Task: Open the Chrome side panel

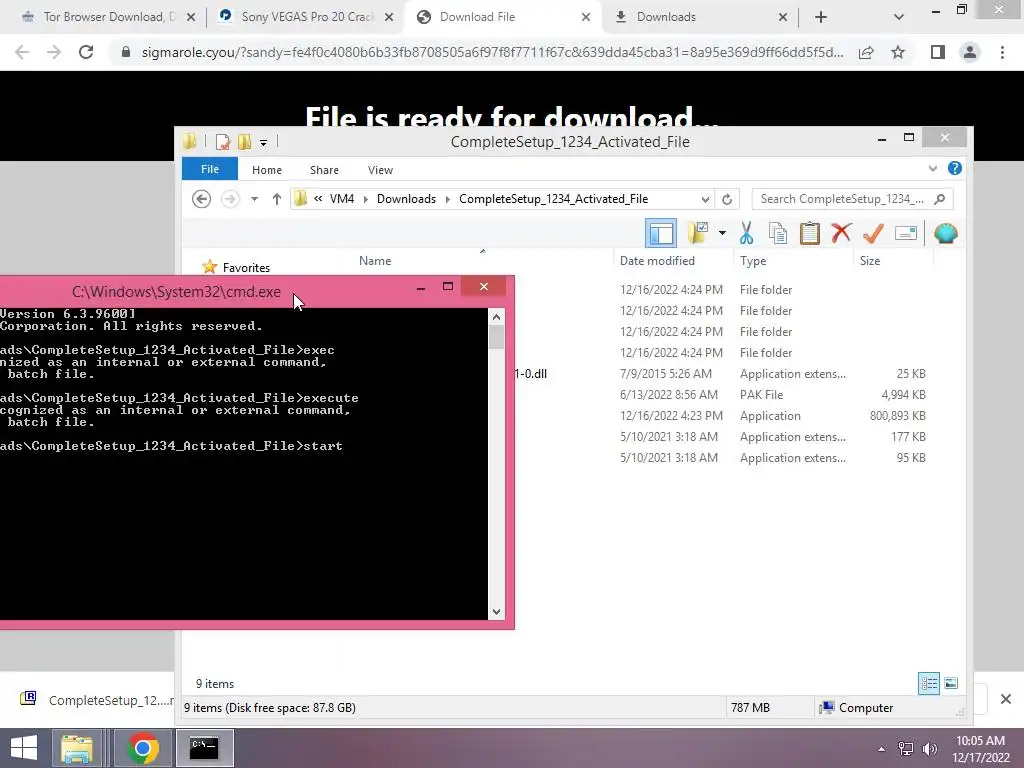Action: click(x=938, y=52)
